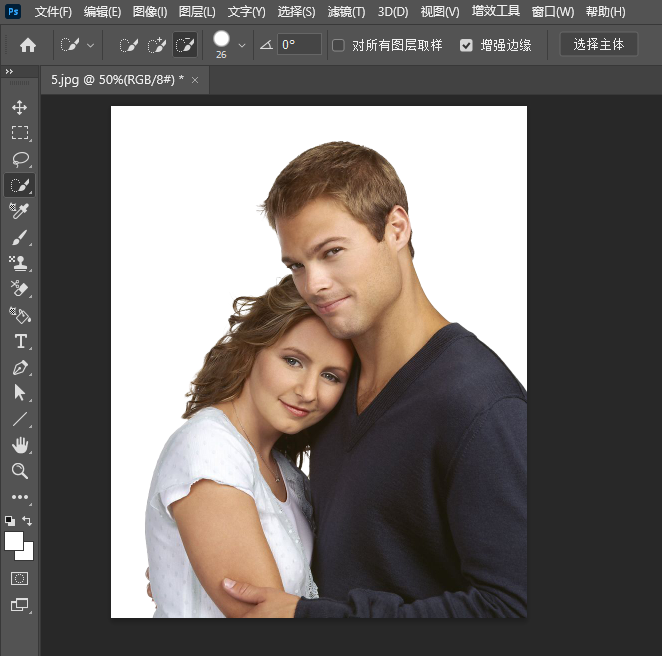This screenshot has height=656, width=662.
Task: Open the brush size picker dropdown
Action: point(242,45)
